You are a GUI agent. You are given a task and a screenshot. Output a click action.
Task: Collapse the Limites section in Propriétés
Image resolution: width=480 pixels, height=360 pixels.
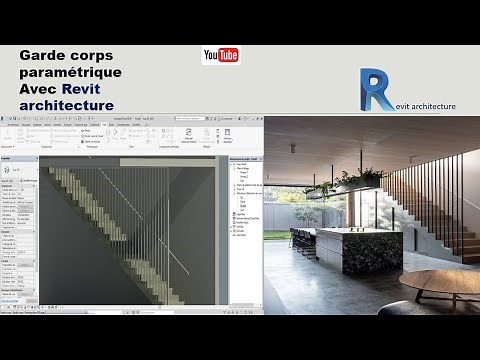coord(34,261)
